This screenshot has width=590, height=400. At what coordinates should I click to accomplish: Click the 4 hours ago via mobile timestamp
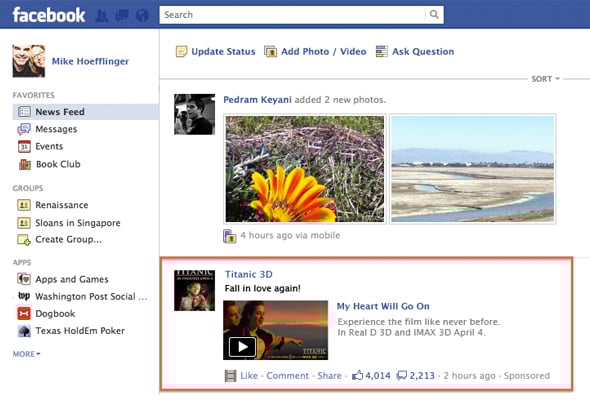coord(290,236)
